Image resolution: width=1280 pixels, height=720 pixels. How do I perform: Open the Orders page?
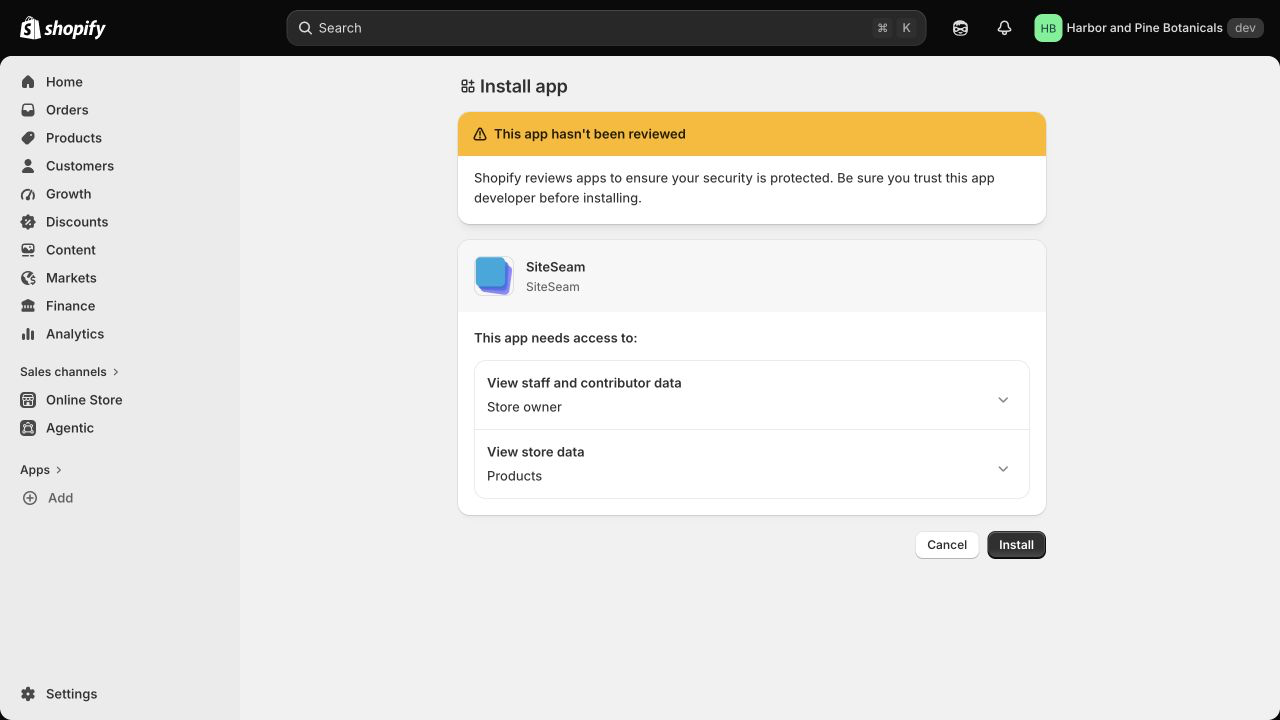tap(120, 110)
